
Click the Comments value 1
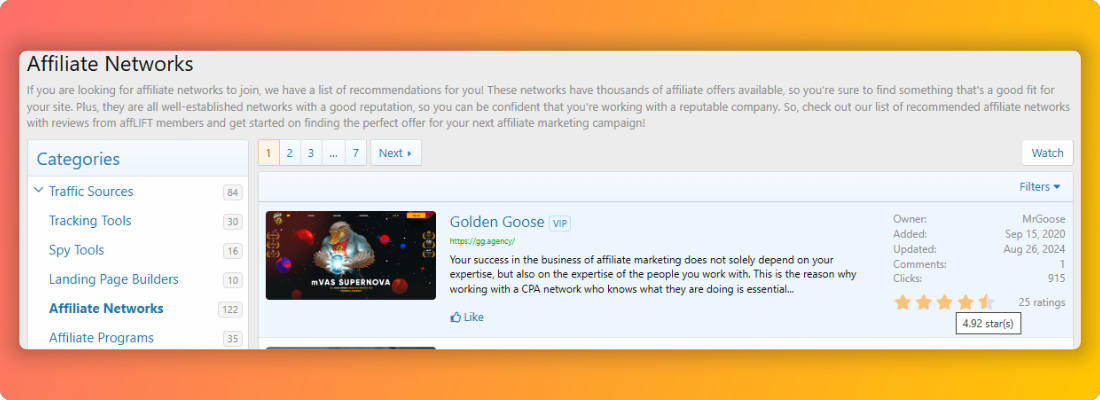(x=1062, y=264)
